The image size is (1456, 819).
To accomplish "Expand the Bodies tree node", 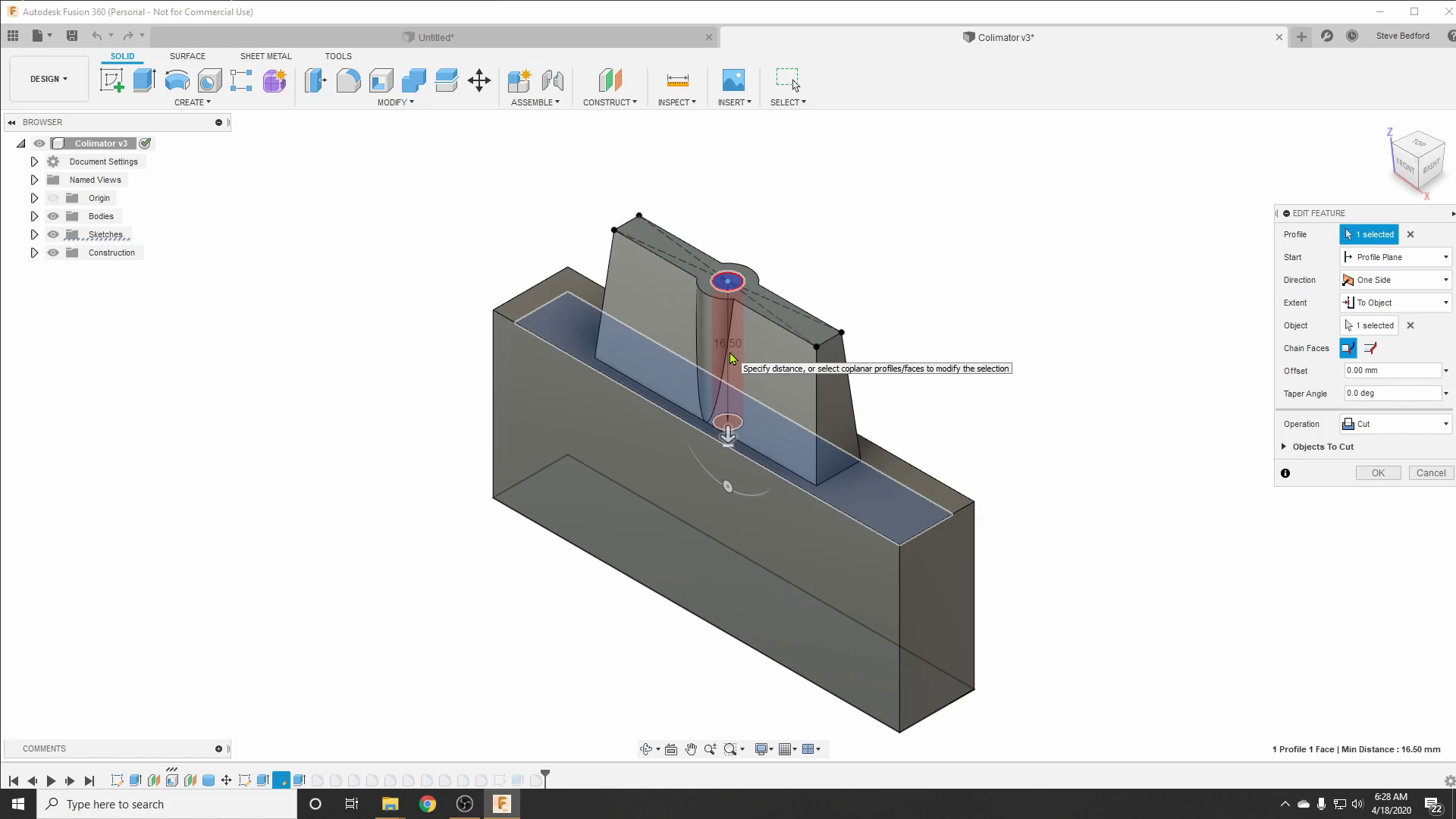I will [x=34, y=216].
